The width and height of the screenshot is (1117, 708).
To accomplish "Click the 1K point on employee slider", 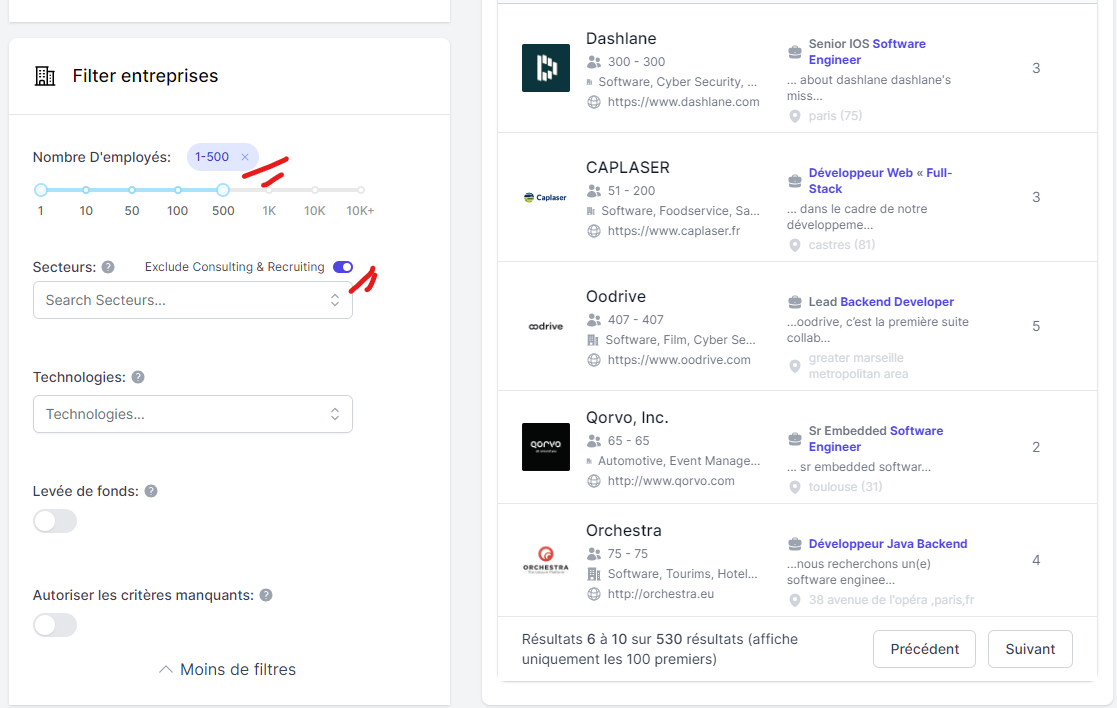I will (269, 190).
